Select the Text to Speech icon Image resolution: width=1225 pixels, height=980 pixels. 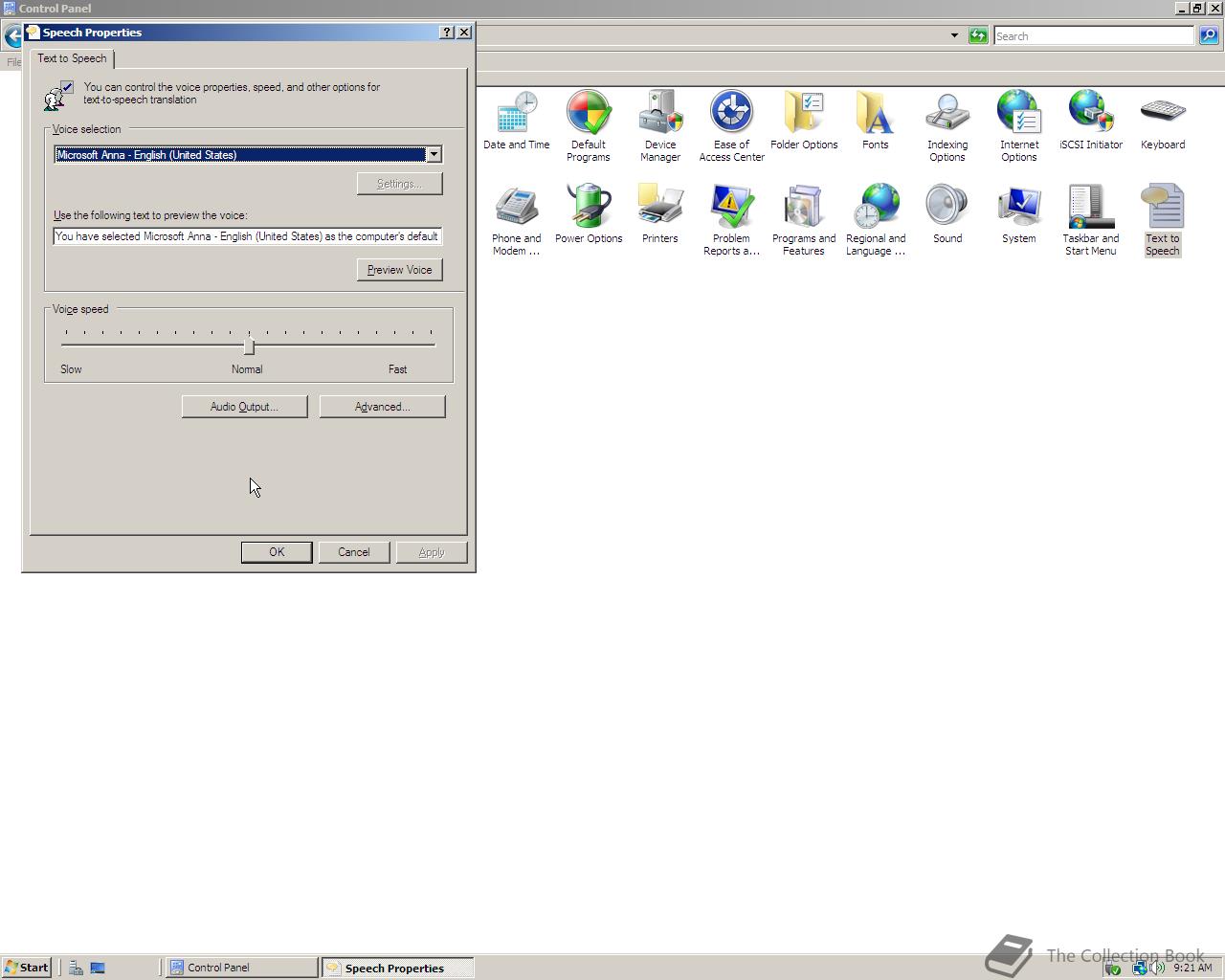pyautogui.click(x=1163, y=220)
